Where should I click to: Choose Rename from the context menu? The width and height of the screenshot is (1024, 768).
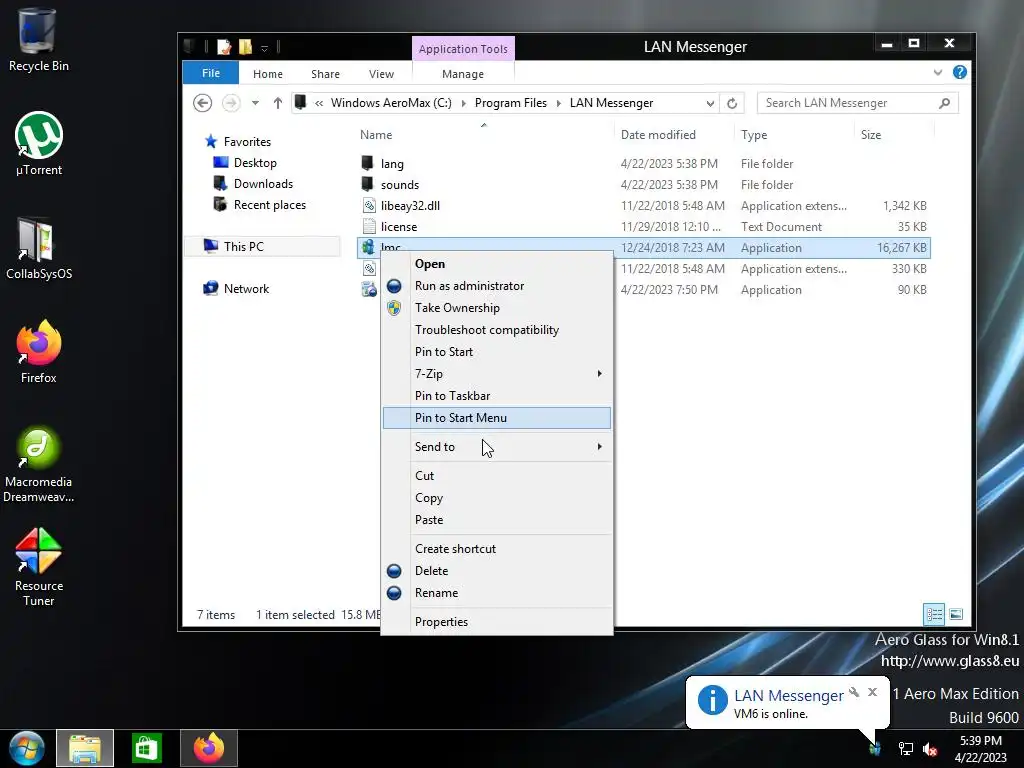497,593
